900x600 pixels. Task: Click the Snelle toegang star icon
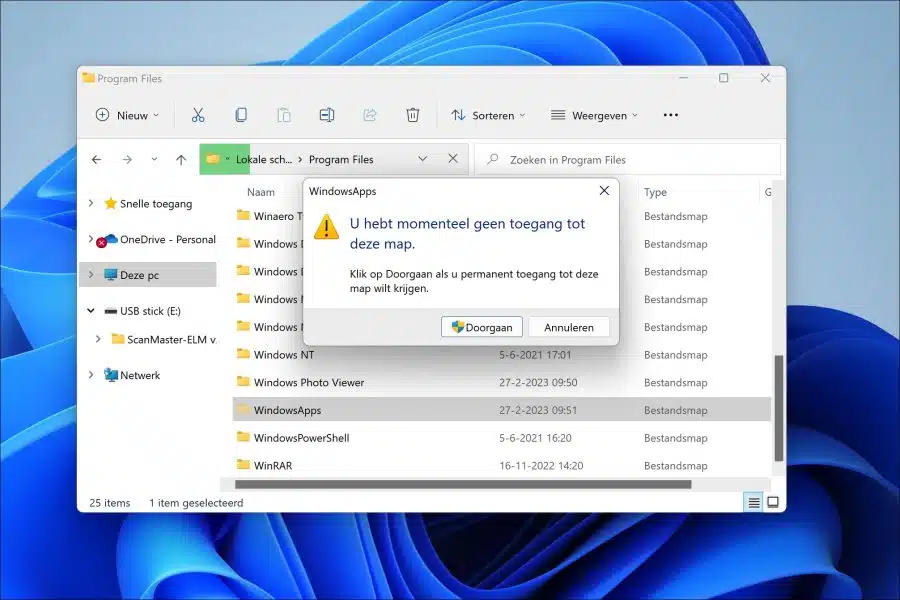[110, 203]
